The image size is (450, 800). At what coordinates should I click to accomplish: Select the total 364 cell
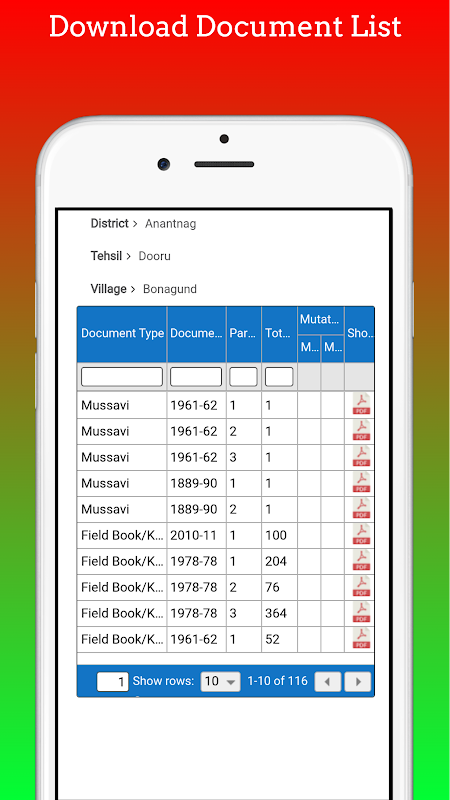tap(279, 613)
